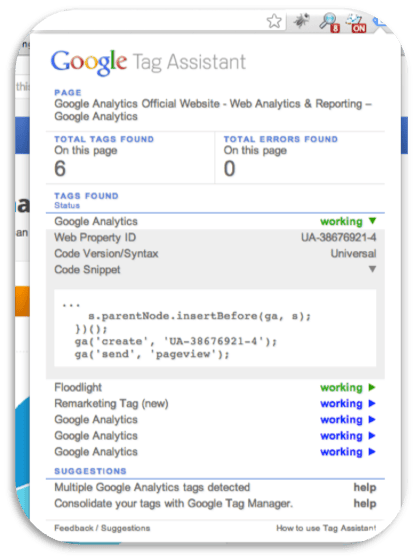This screenshot has width=416, height=560.
Task: Collapse the Code Snippet section arrow
Action: [x=372, y=269]
